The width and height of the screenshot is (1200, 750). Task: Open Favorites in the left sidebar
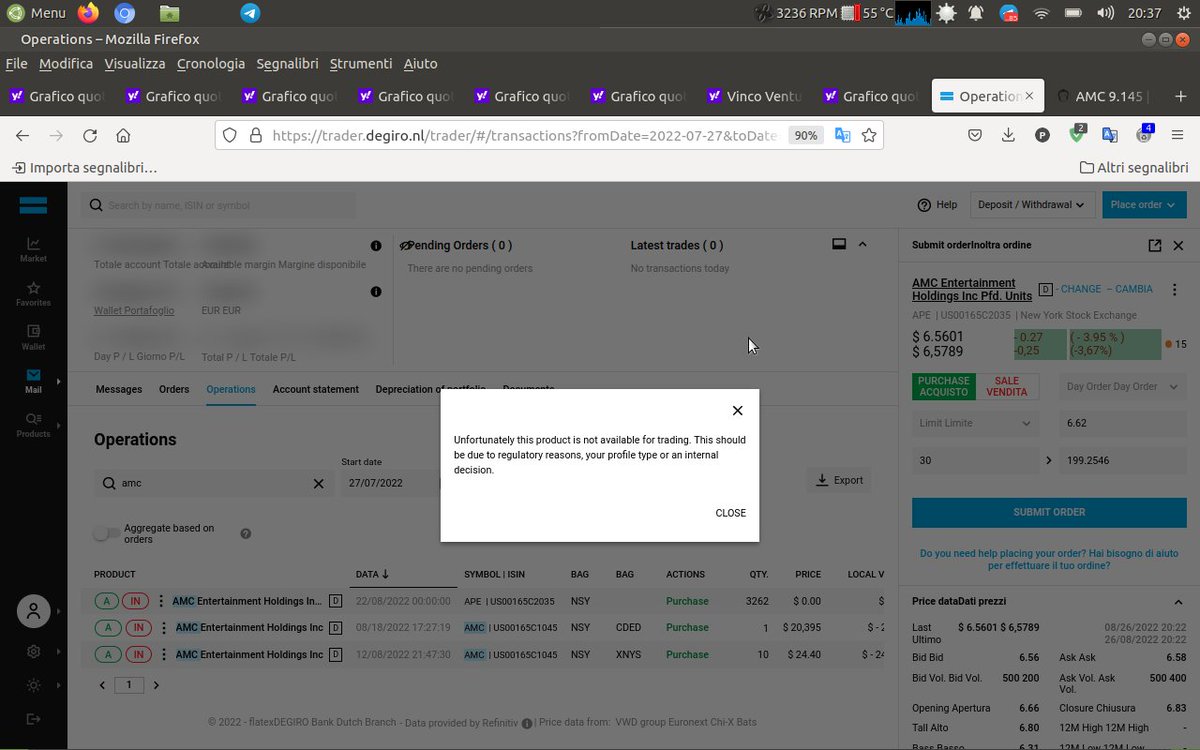(33, 293)
